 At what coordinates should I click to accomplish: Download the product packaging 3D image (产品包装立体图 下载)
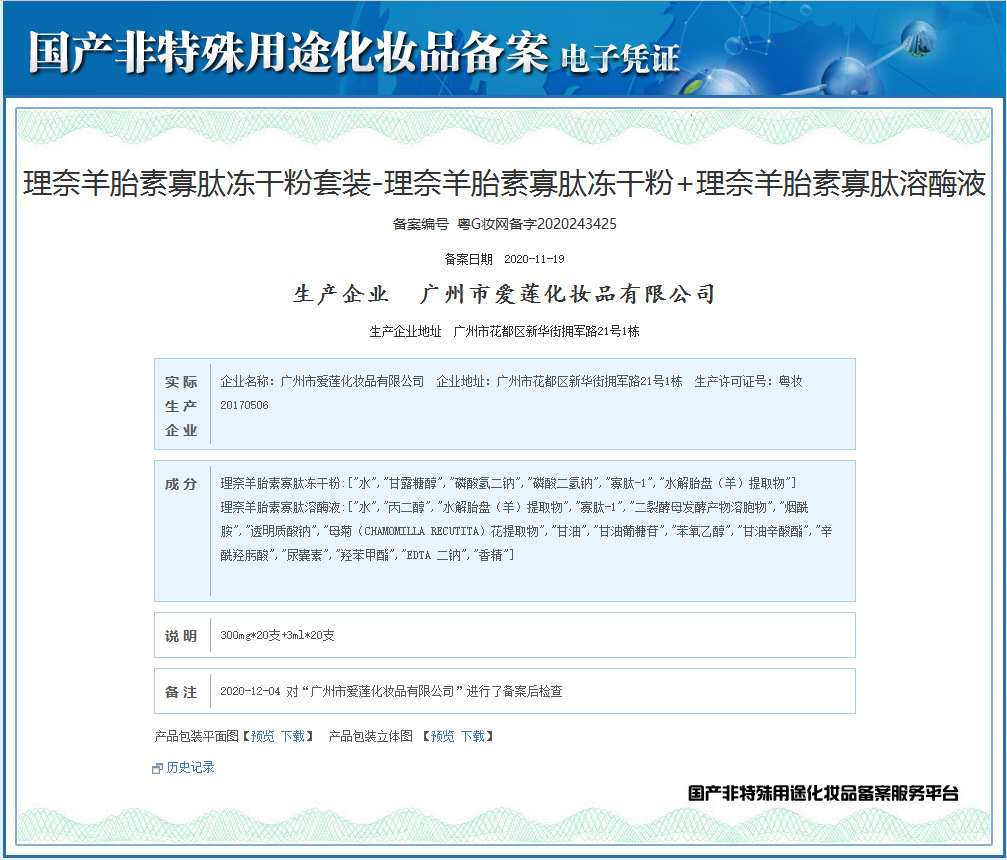pyautogui.click(x=472, y=736)
